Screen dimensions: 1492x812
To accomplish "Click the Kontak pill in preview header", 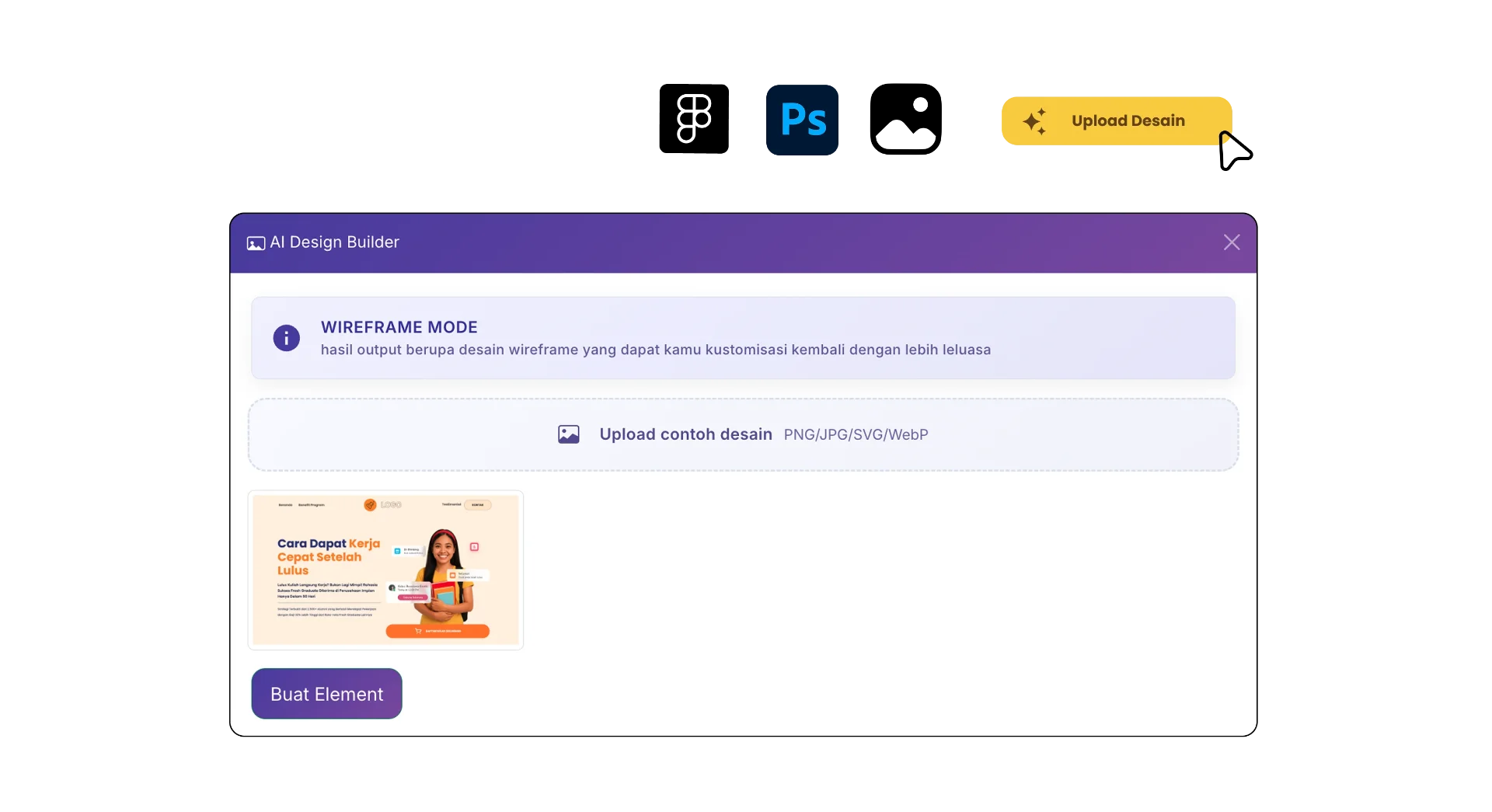I will [x=477, y=505].
